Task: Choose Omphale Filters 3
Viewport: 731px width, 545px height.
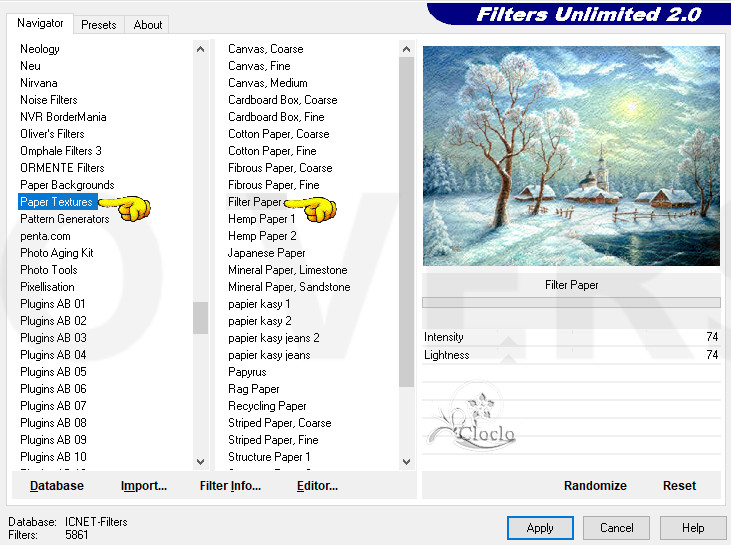Action: (x=61, y=151)
